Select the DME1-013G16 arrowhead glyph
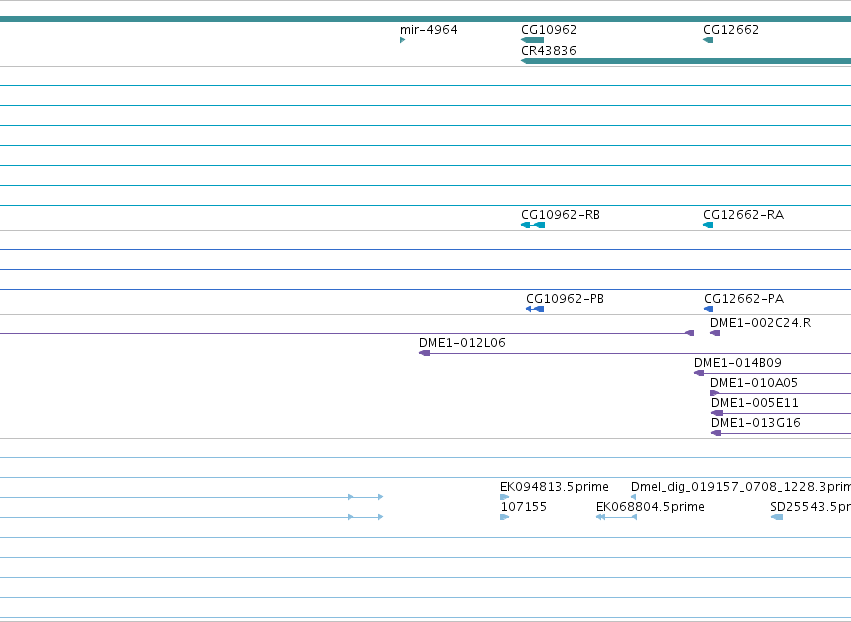The image size is (851, 622). (716, 434)
